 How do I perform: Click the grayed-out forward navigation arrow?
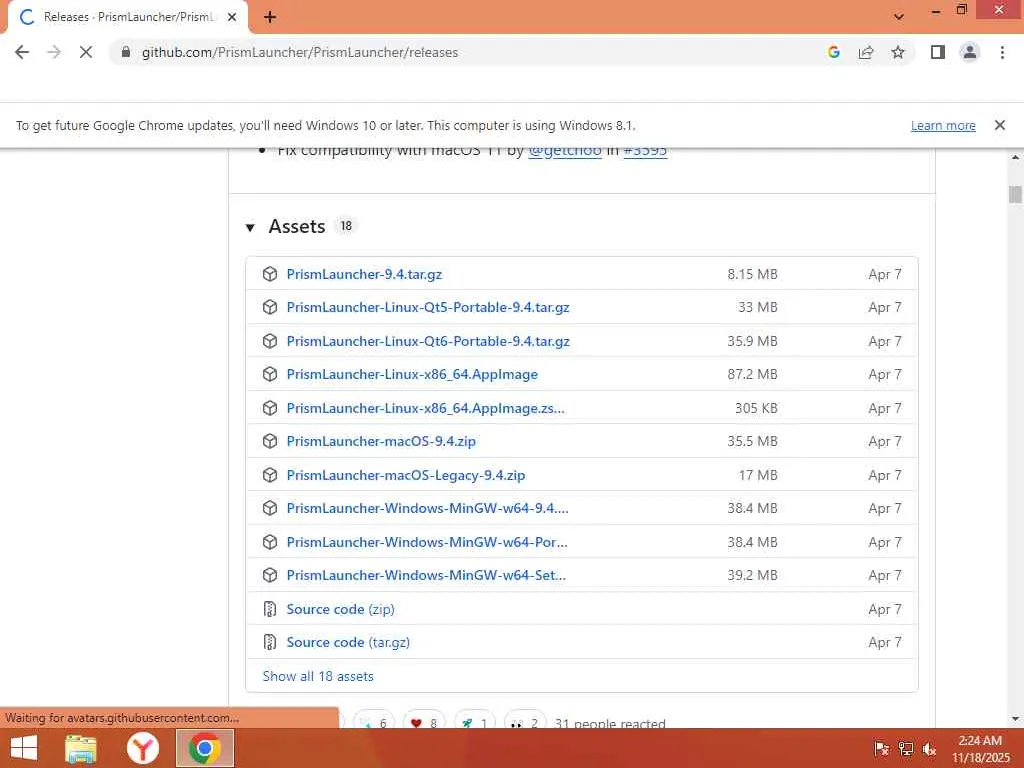point(54,52)
